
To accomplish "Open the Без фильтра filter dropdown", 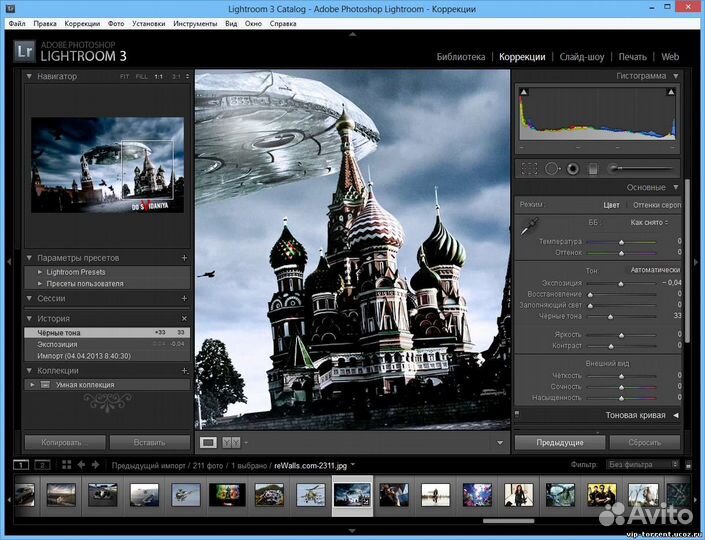I will coord(642,464).
